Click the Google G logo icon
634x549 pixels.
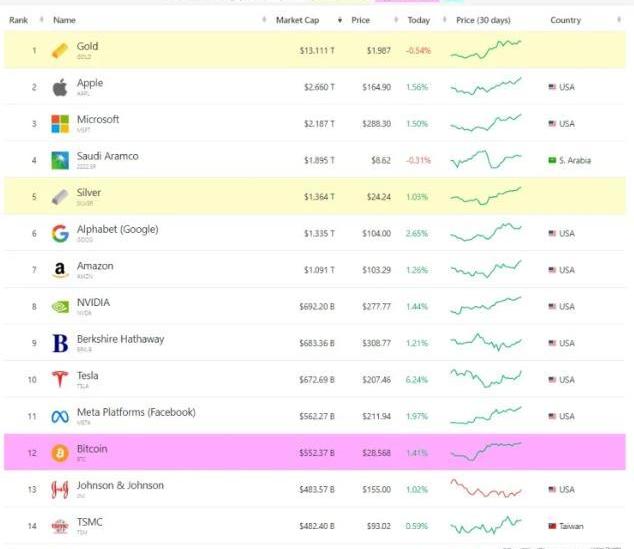click(x=60, y=234)
